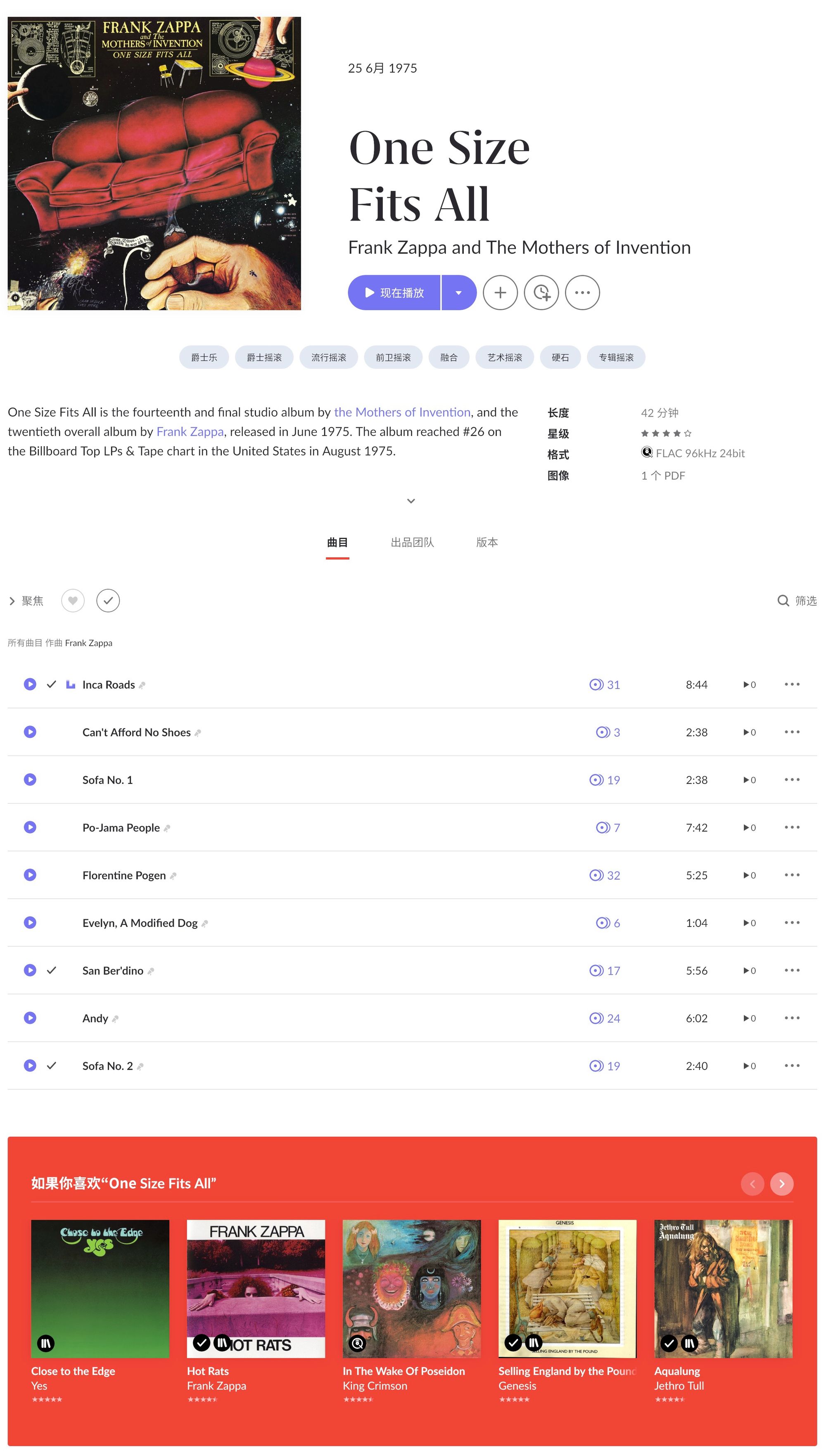Open the Frank Zappa link in description
The image size is (826, 1456).
190,432
